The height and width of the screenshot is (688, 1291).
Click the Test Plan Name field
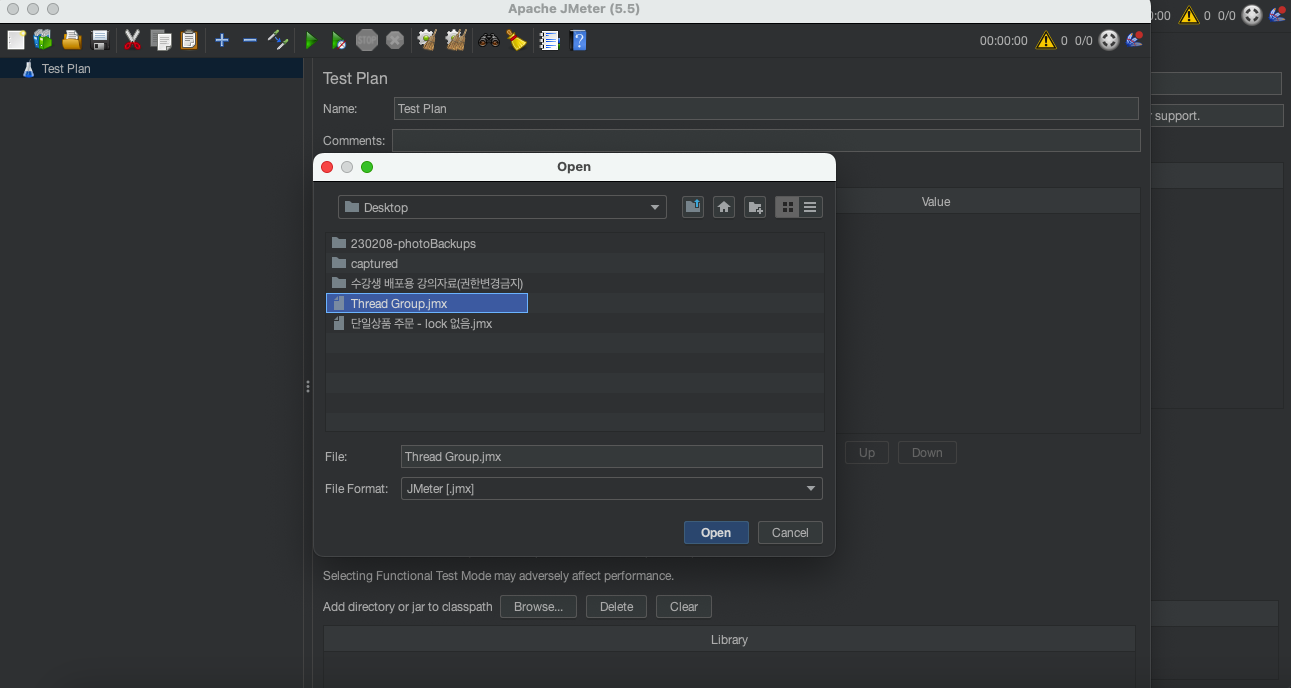pyautogui.click(x=765, y=108)
